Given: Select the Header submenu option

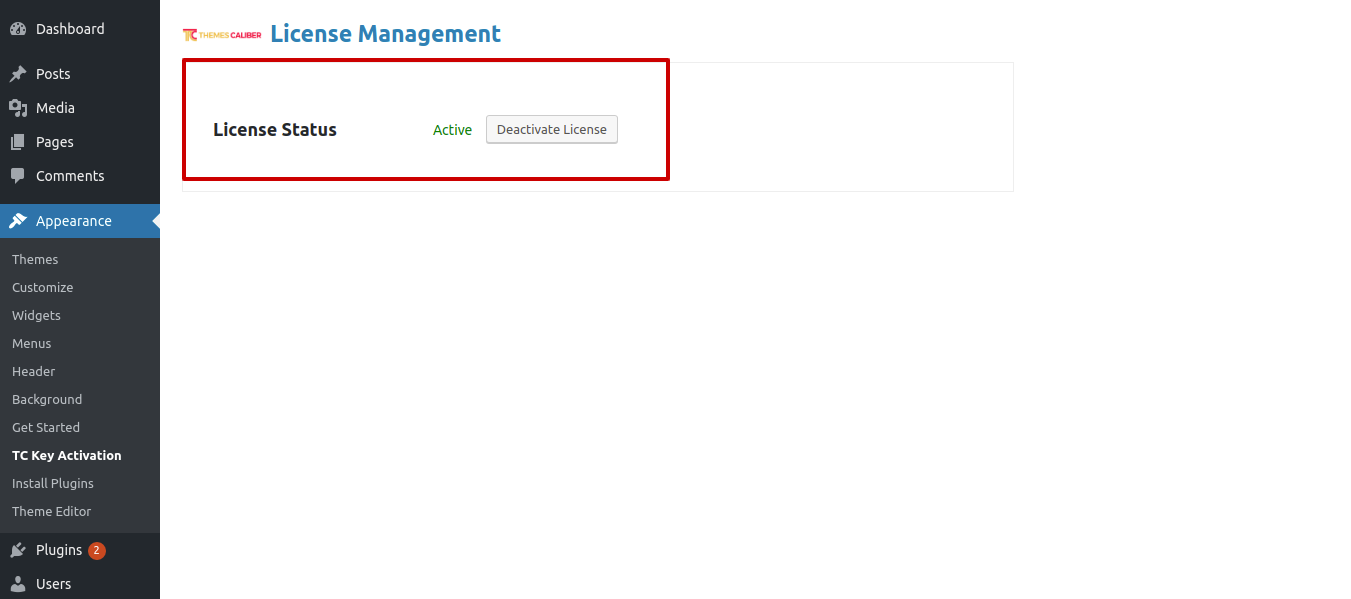Looking at the screenshot, I should pyautogui.click(x=34, y=371).
